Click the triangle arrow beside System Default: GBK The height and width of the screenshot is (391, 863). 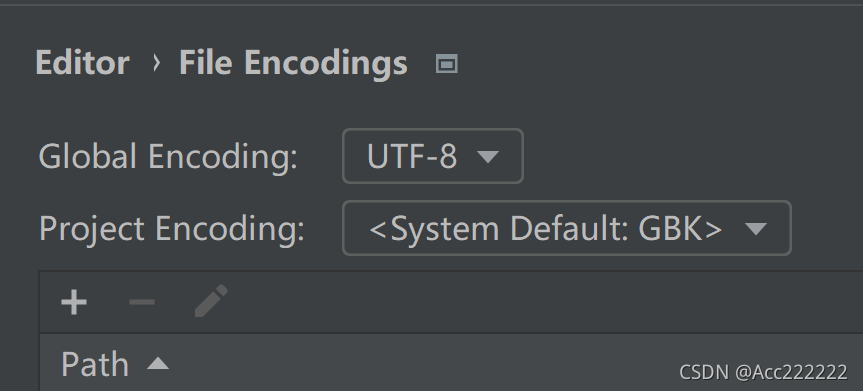tap(755, 229)
